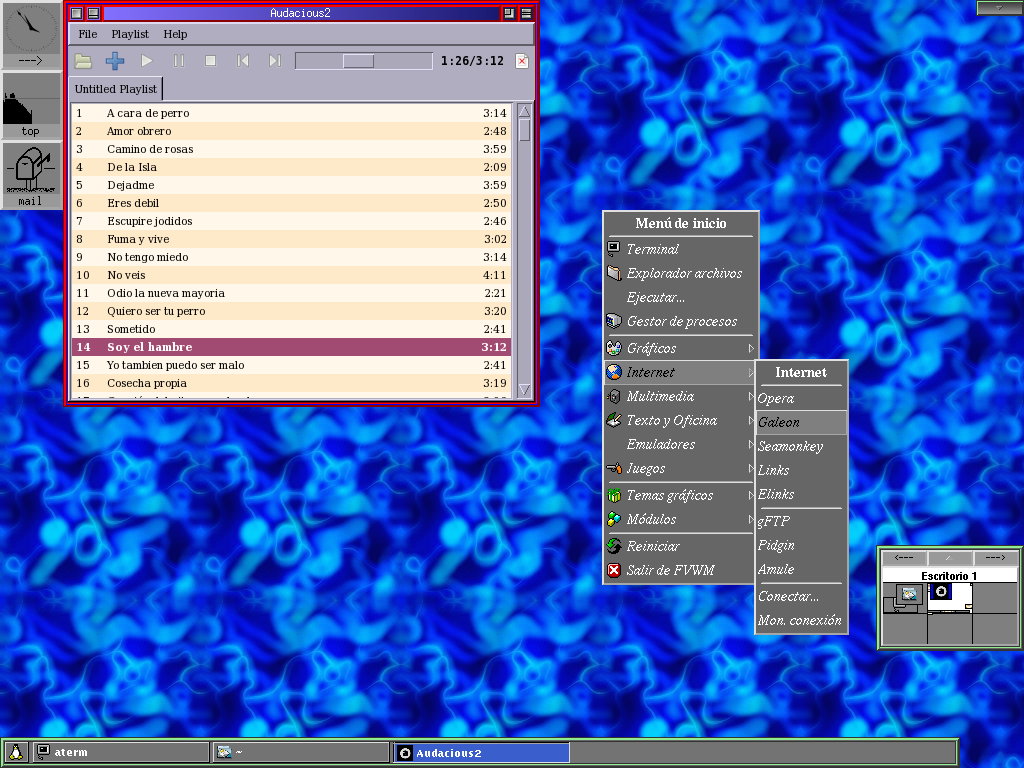
Task: Select track 'Dejadme'
Action: tap(291, 185)
